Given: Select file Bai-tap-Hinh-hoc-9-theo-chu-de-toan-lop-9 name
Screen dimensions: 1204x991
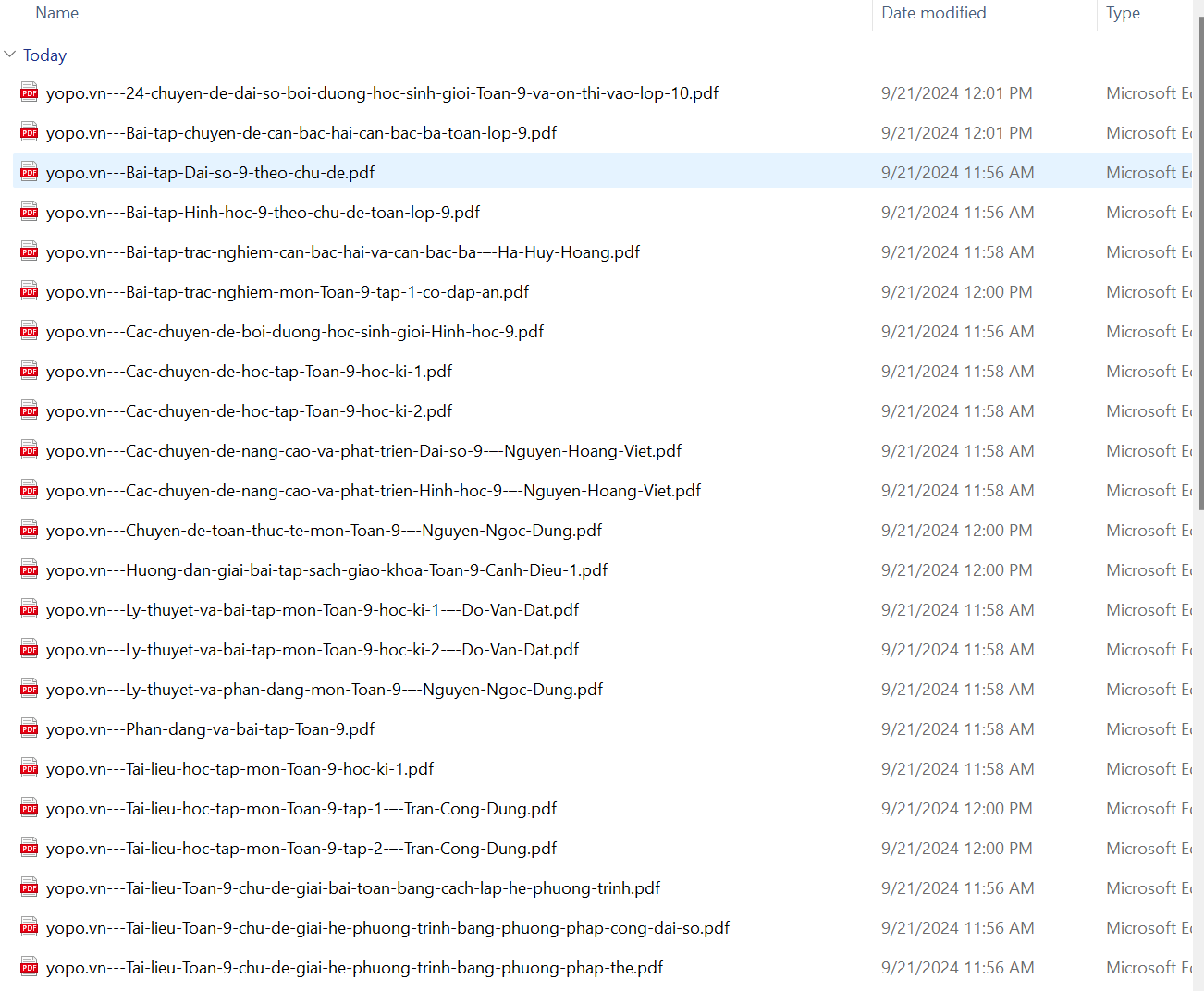Looking at the screenshot, I should [x=263, y=213].
